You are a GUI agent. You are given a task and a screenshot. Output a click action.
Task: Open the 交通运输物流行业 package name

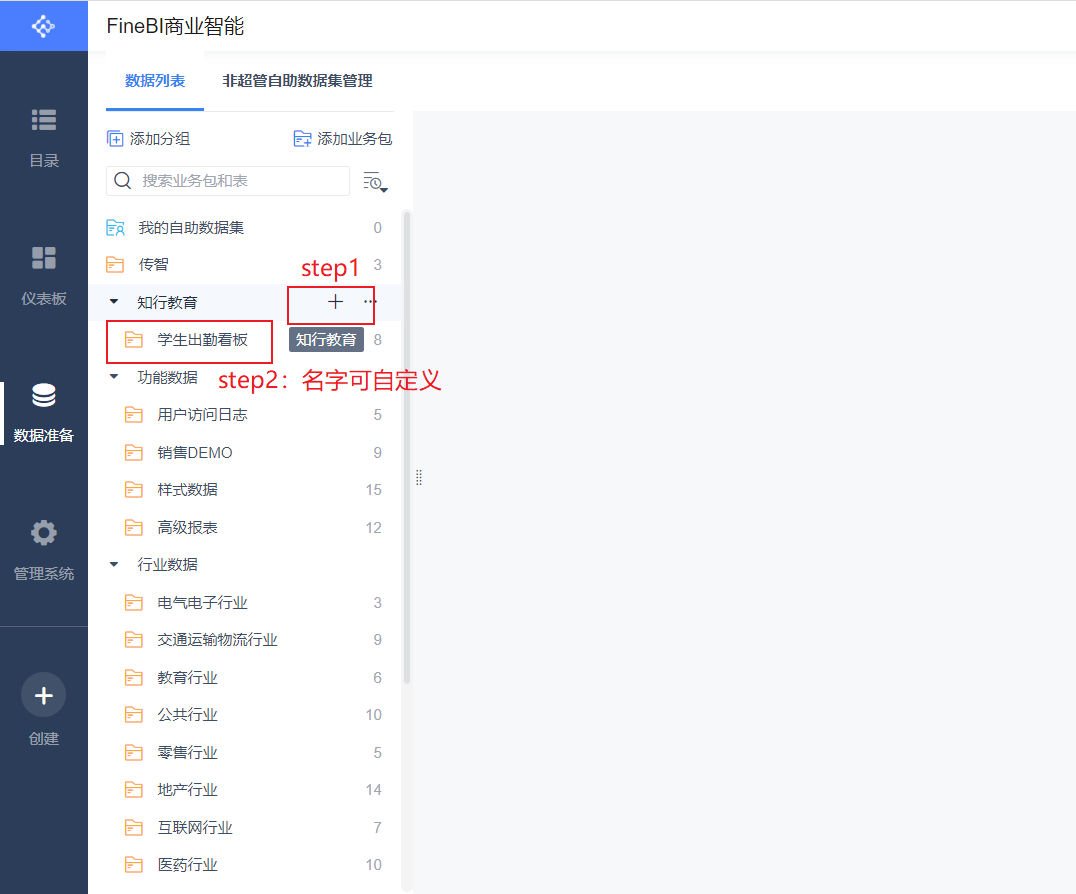coord(218,640)
